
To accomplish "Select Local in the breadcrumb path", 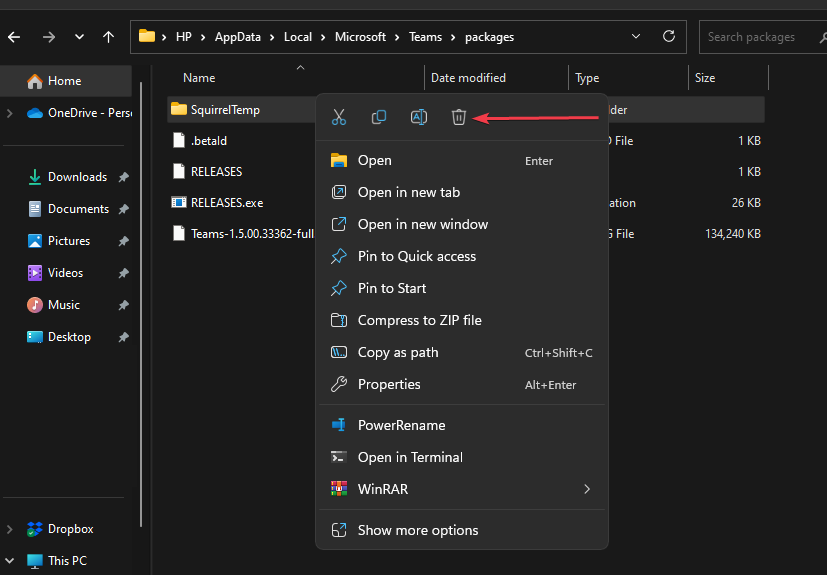I will pyautogui.click(x=297, y=37).
